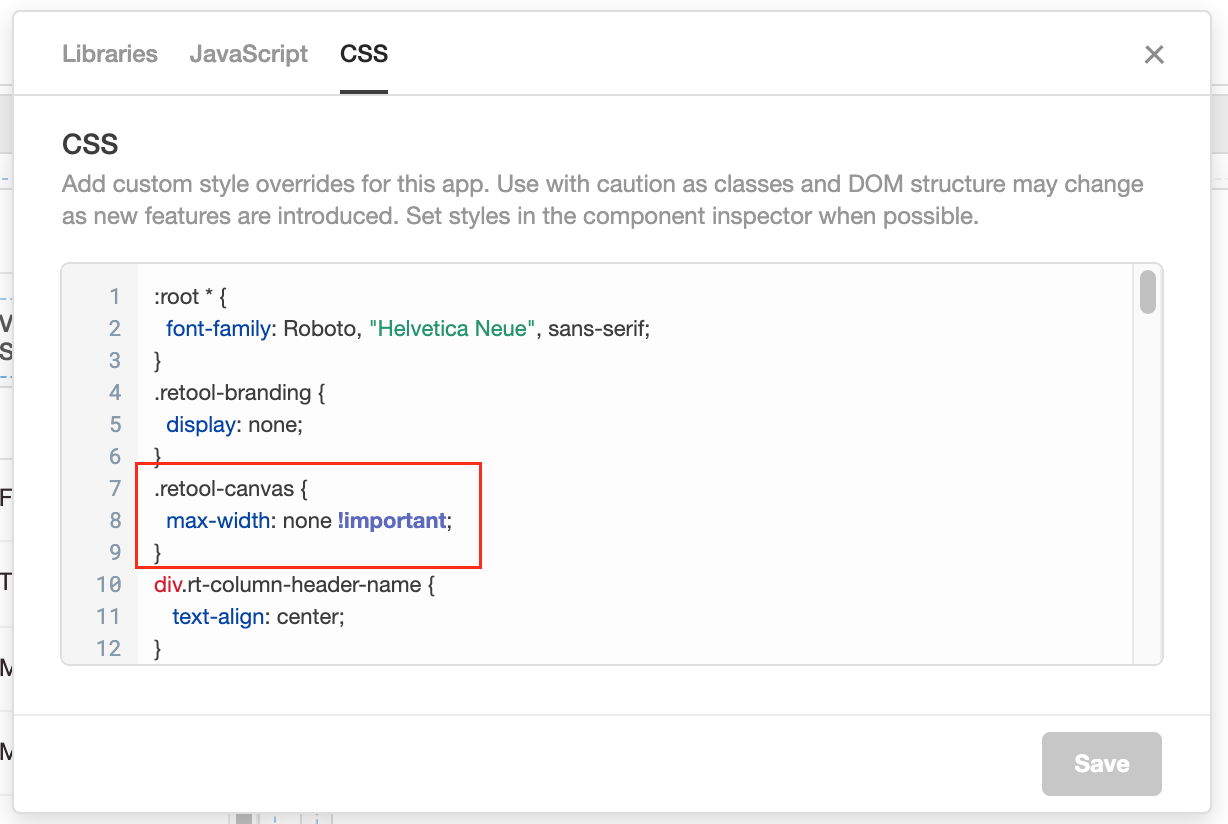Click line number 7 in the editor
This screenshot has width=1228, height=824.
tap(114, 488)
